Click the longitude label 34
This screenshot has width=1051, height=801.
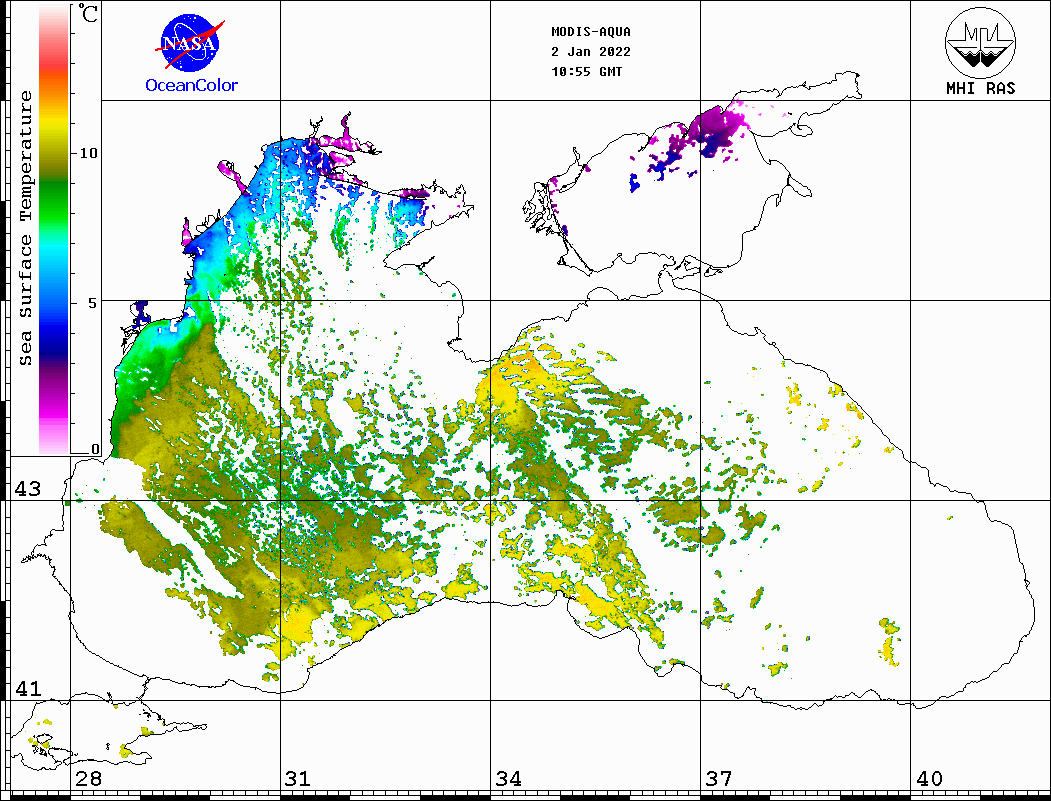[x=509, y=778]
